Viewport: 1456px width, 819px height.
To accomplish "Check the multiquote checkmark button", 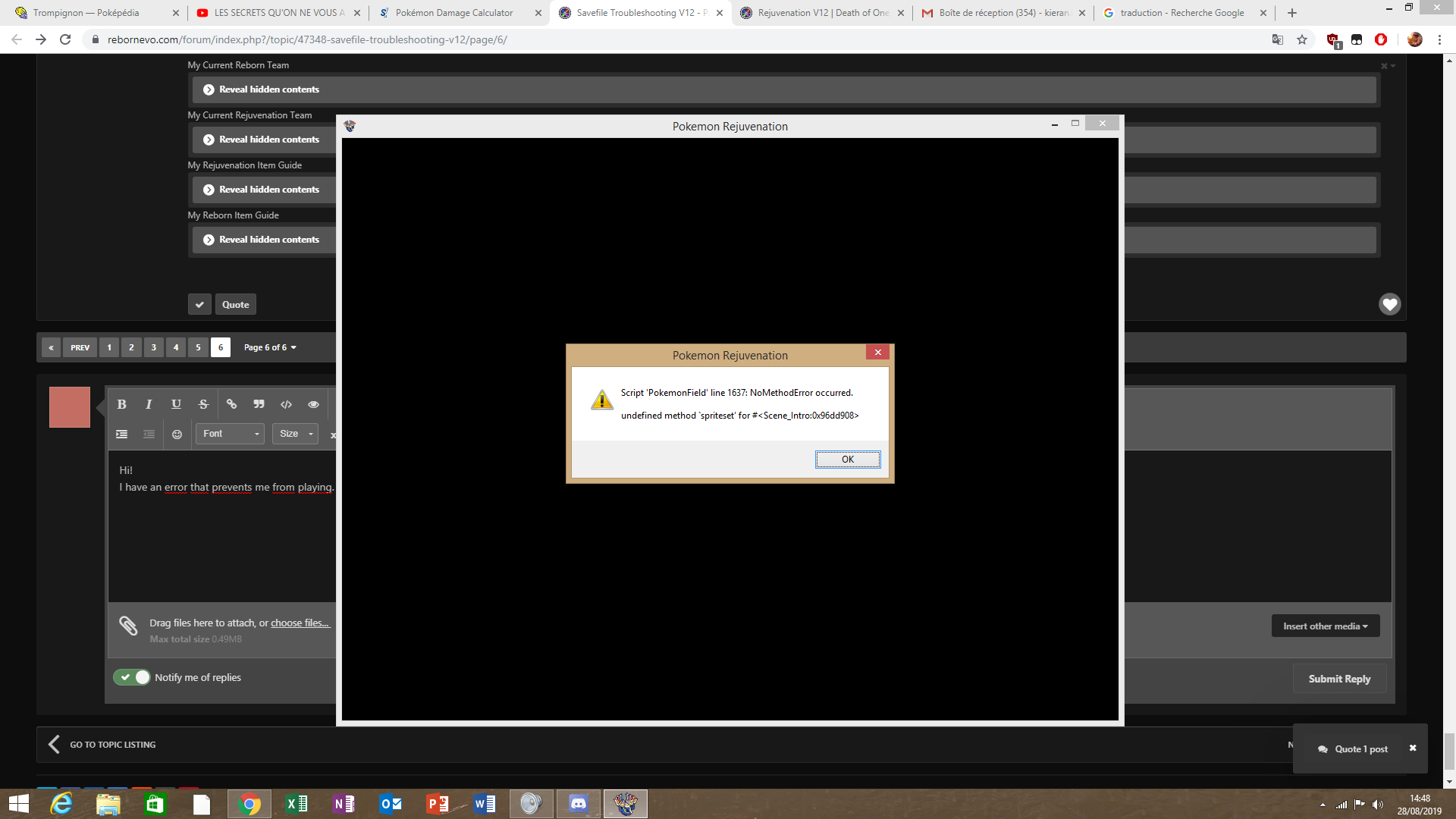I will (x=199, y=304).
